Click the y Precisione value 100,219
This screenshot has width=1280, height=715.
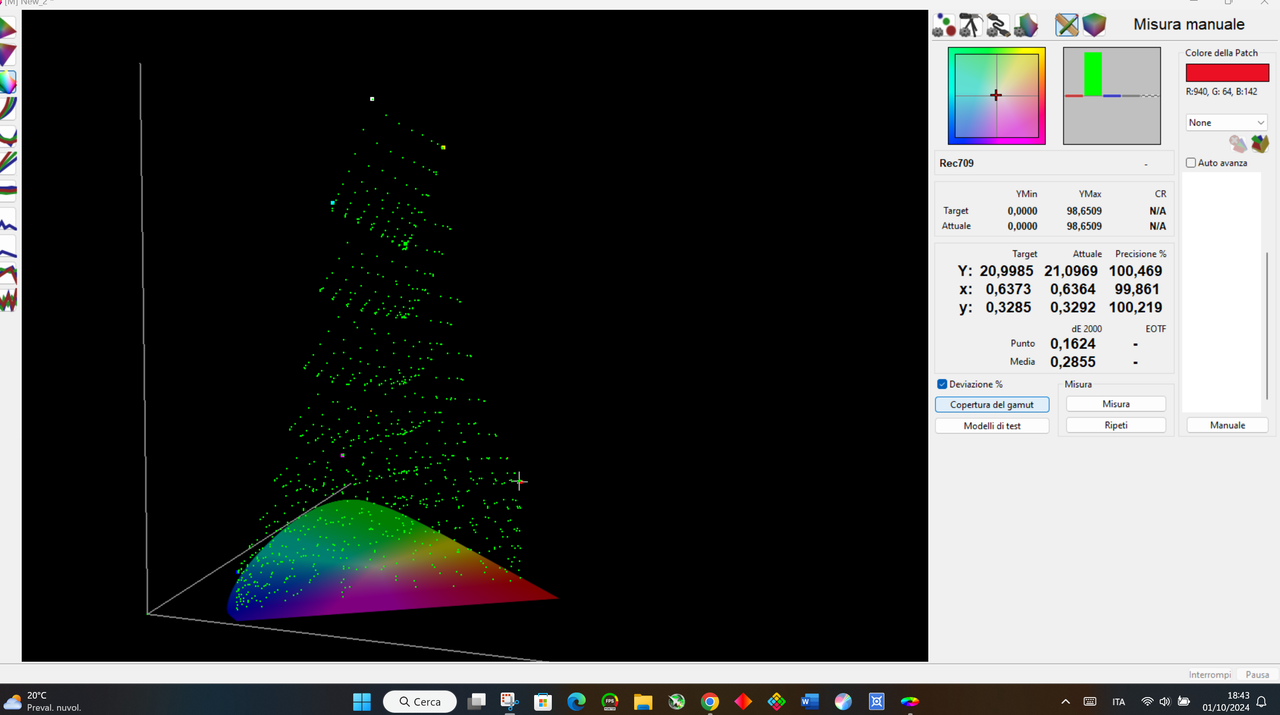tap(1135, 307)
